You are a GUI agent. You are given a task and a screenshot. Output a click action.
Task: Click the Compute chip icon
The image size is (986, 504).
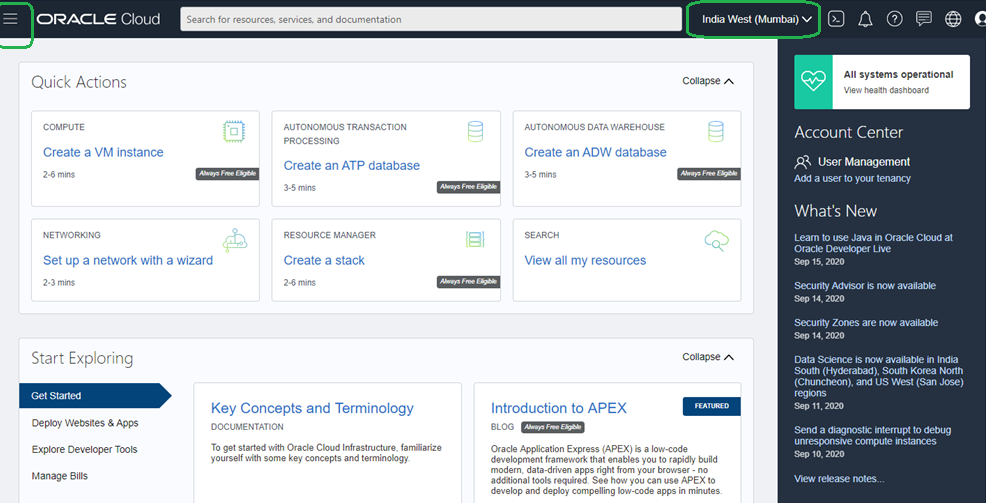coord(234,132)
